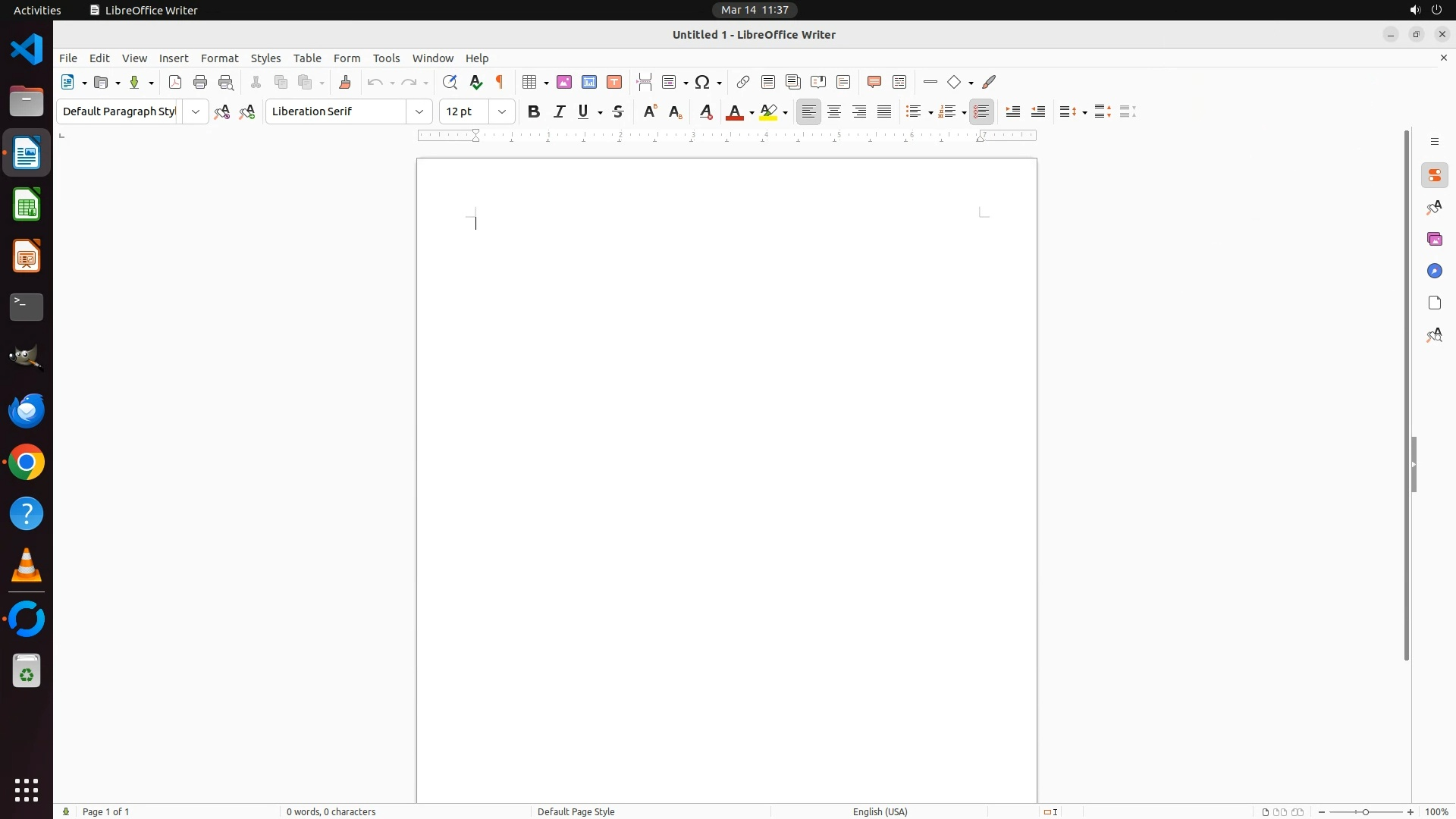
Task: Toggle formatting marks display
Action: (500, 83)
